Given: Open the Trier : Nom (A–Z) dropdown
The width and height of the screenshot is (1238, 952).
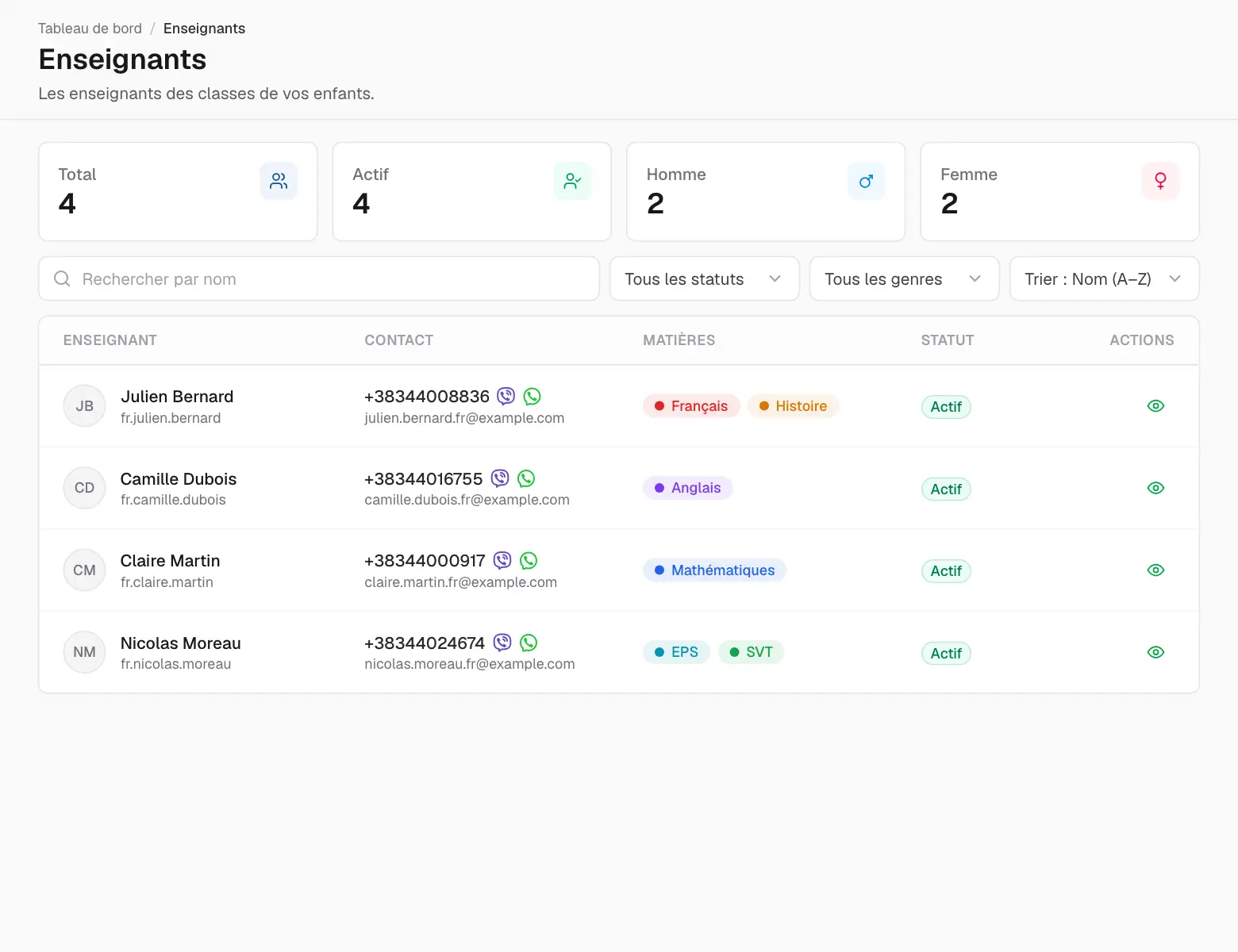Looking at the screenshot, I should pyautogui.click(x=1105, y=278).
